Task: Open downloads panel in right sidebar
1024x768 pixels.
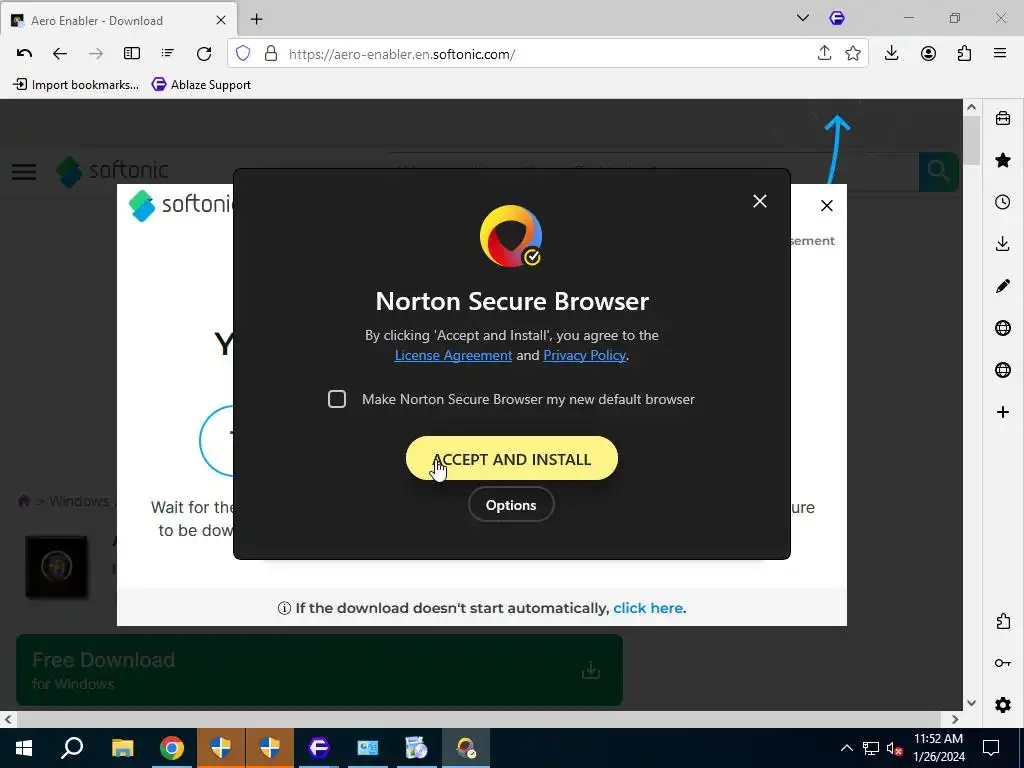Action: [x=1003, y=244]
